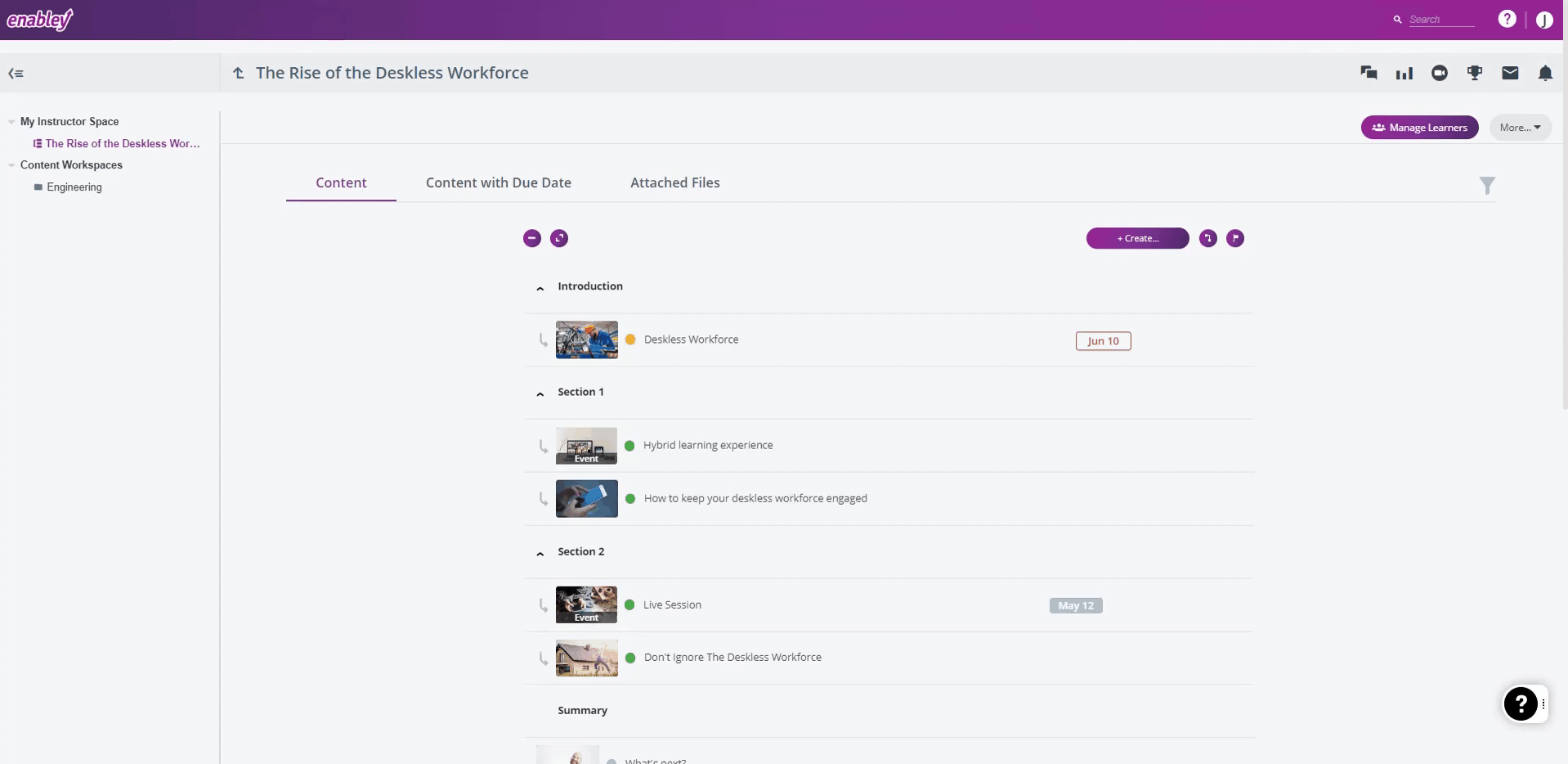The height and width of the screenshot is (764, 1568).
Task: Open the bar chart analytics icon
Action: [x=1404, y=74]
